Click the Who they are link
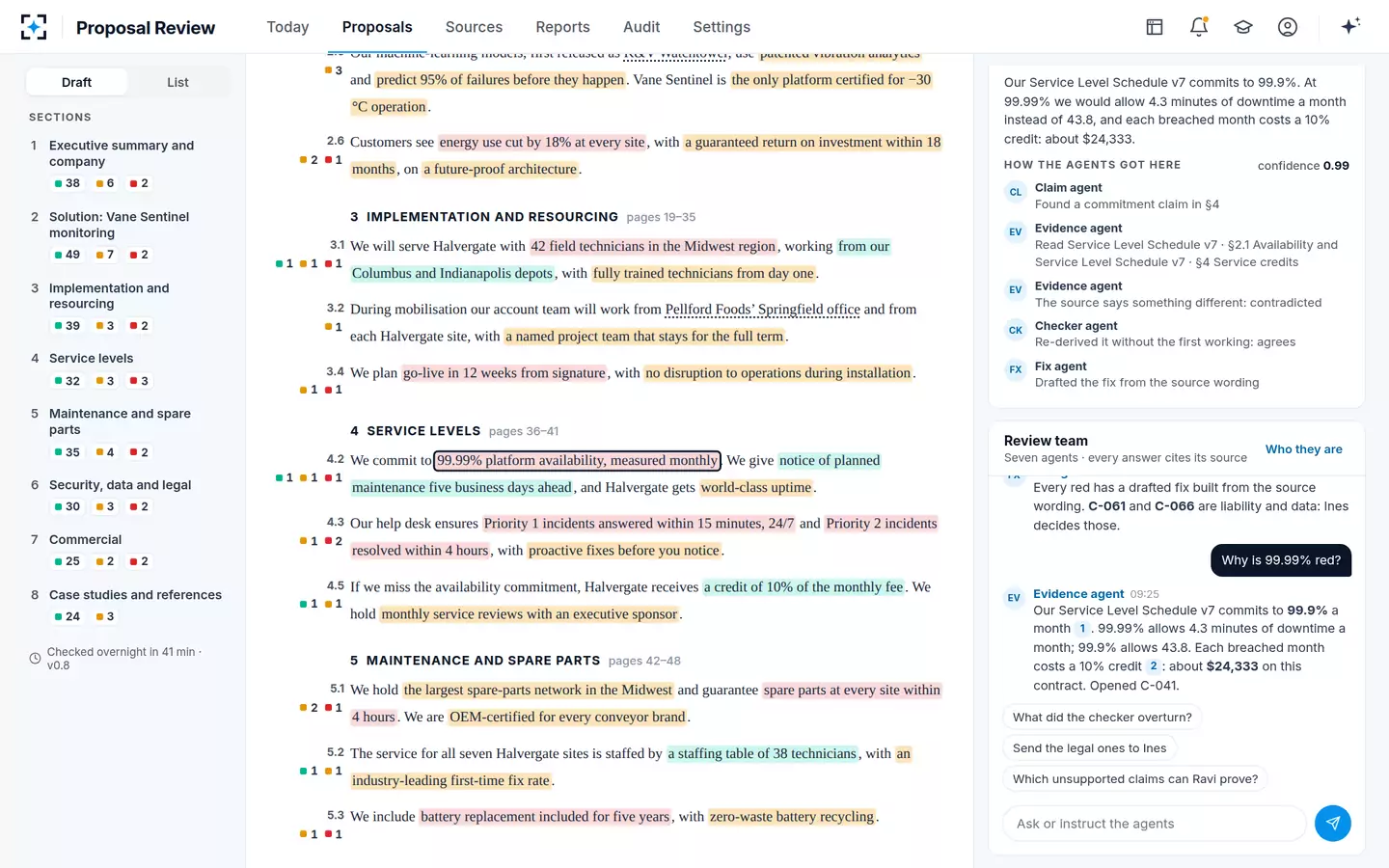 coord(1304,449)
